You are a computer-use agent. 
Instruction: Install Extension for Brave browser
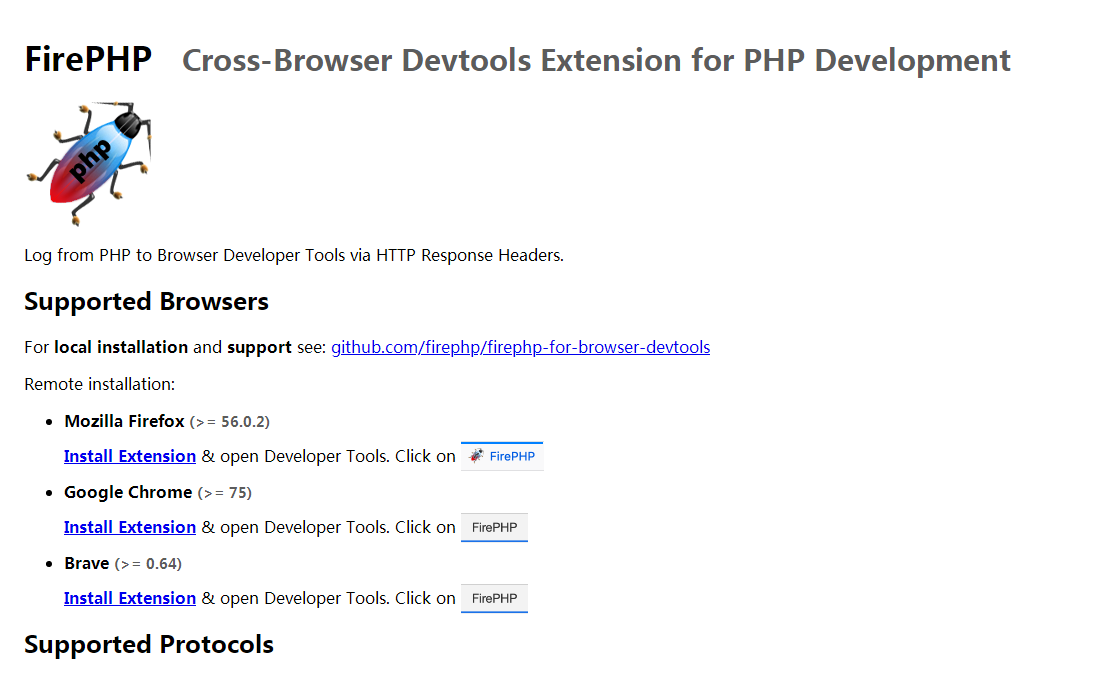tap(130, 598)
